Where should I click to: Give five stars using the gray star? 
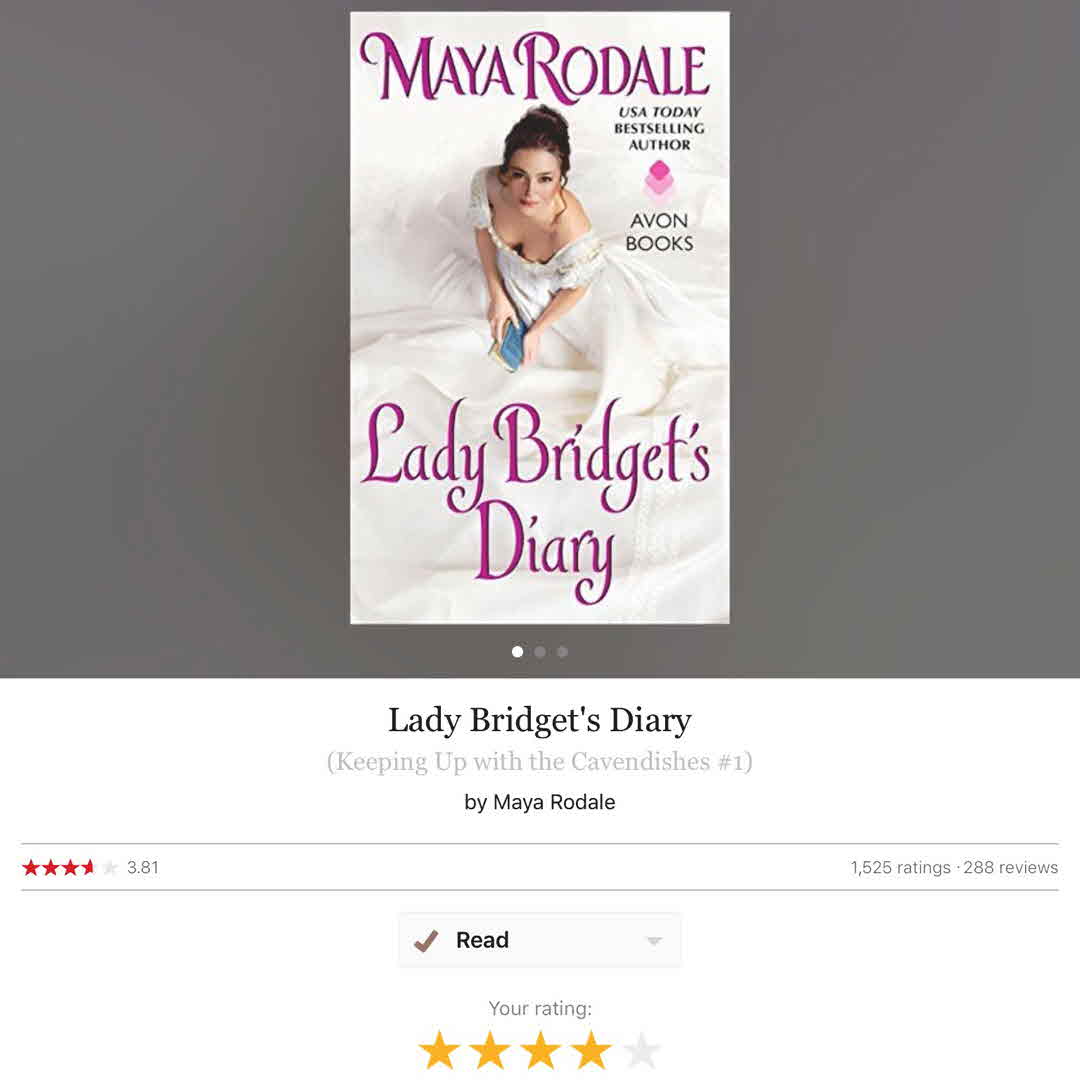[641, 1050]
